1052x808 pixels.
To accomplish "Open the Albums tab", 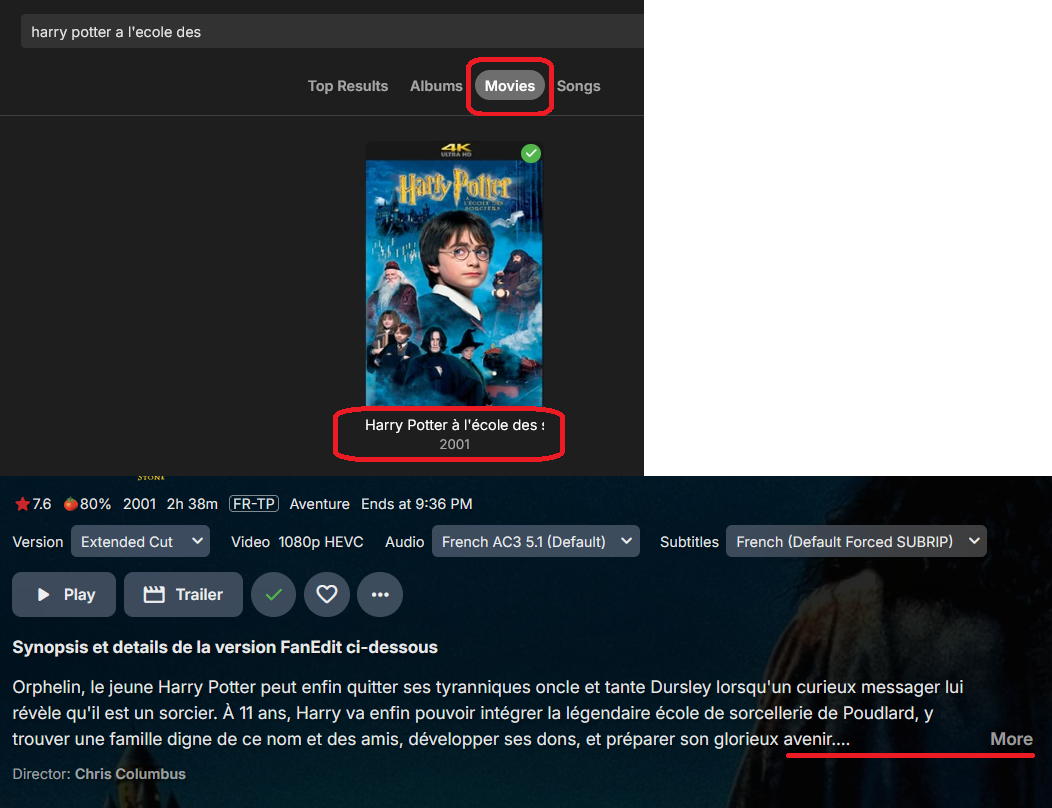I will click(x=436, y=86).
